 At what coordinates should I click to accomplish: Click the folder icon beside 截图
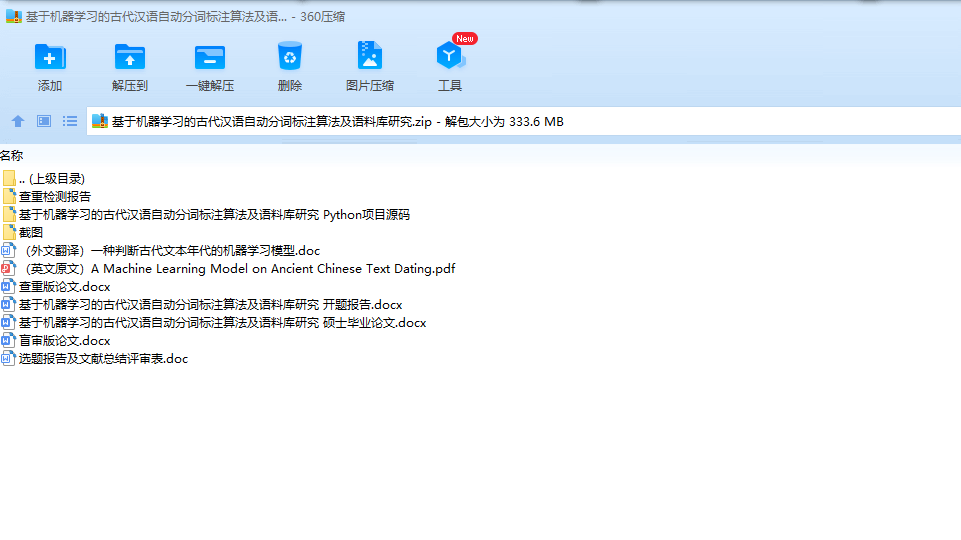[x=9, y=232]
